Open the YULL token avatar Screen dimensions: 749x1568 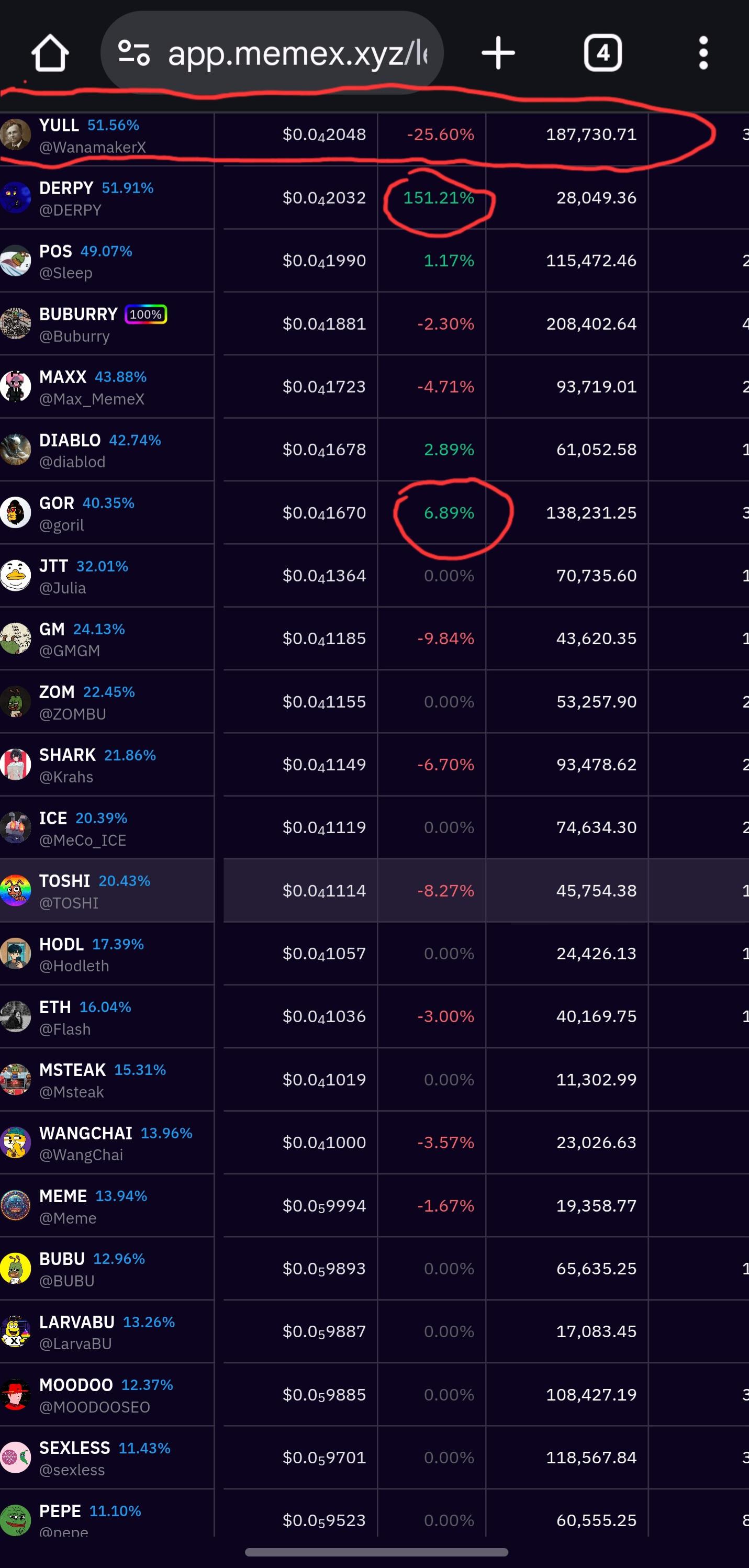[15, 135]
